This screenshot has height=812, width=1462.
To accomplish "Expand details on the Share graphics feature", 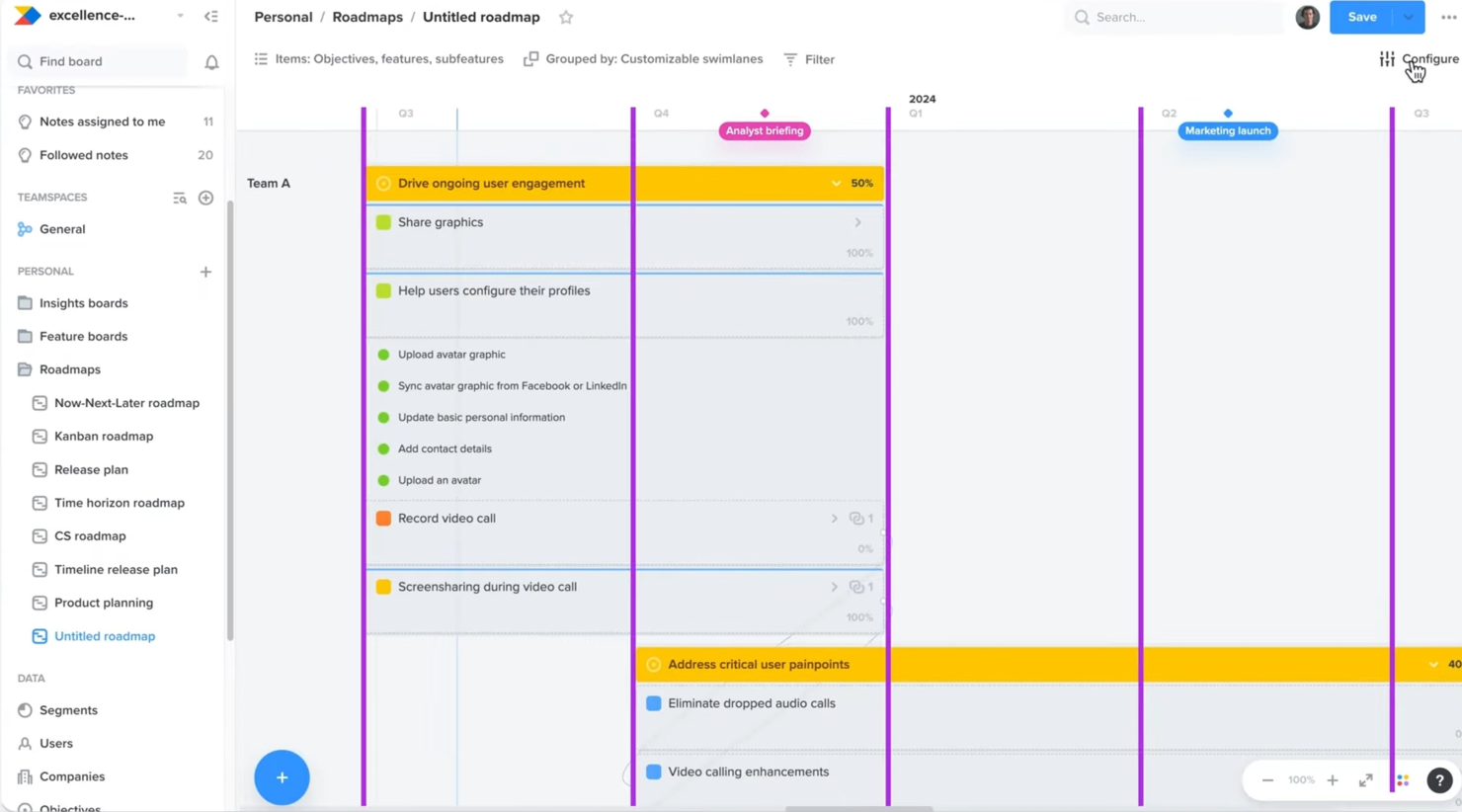I will pos(856,221).
